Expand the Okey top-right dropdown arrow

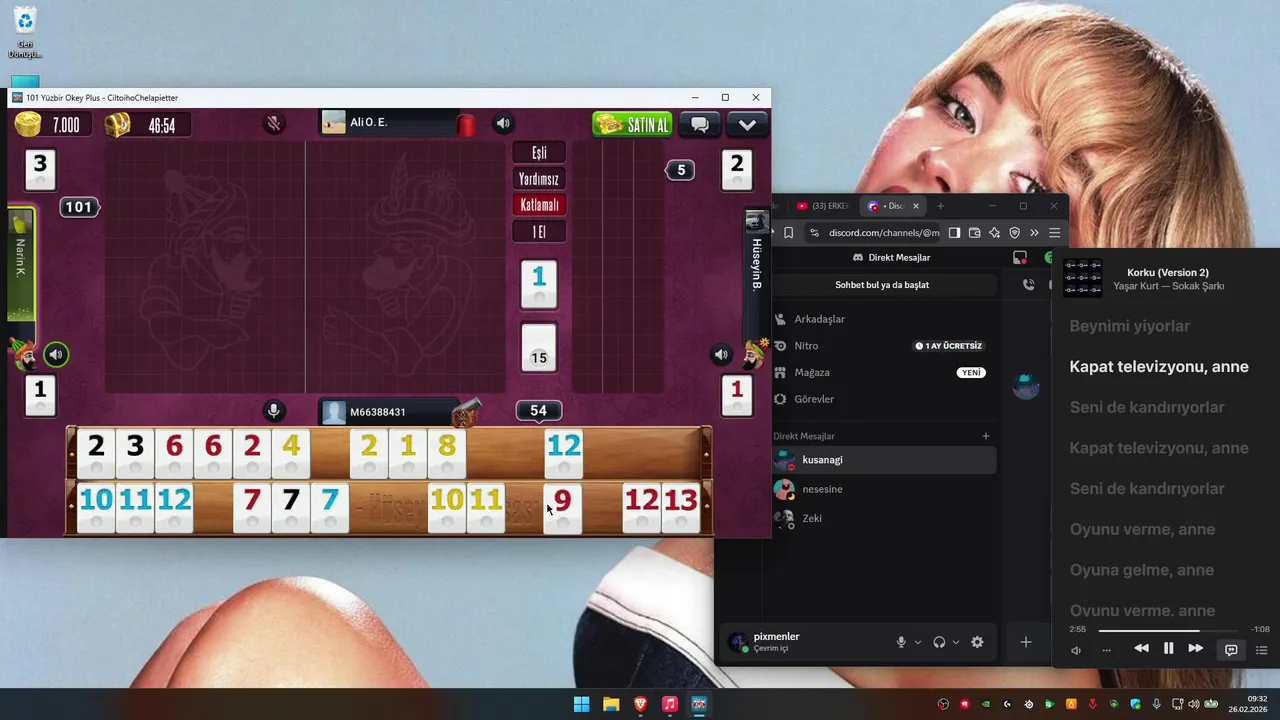747,124
